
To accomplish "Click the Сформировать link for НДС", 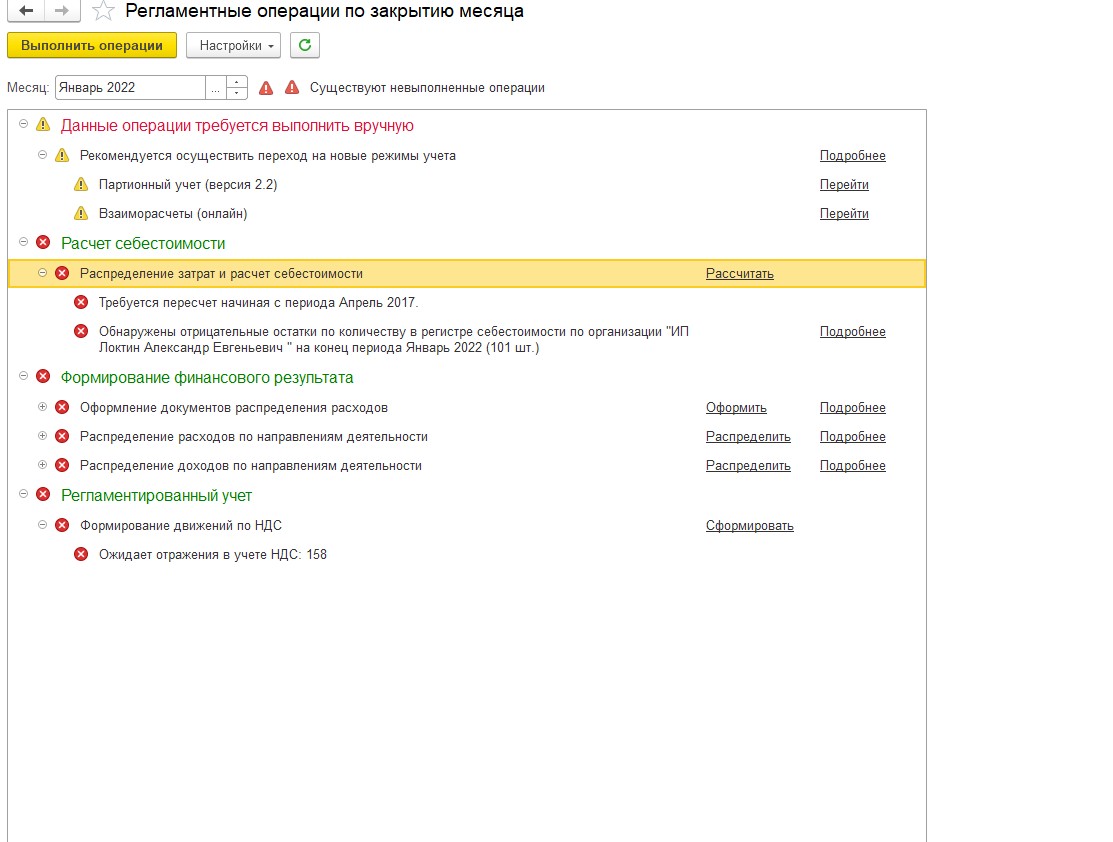I will tap(749, 526).
